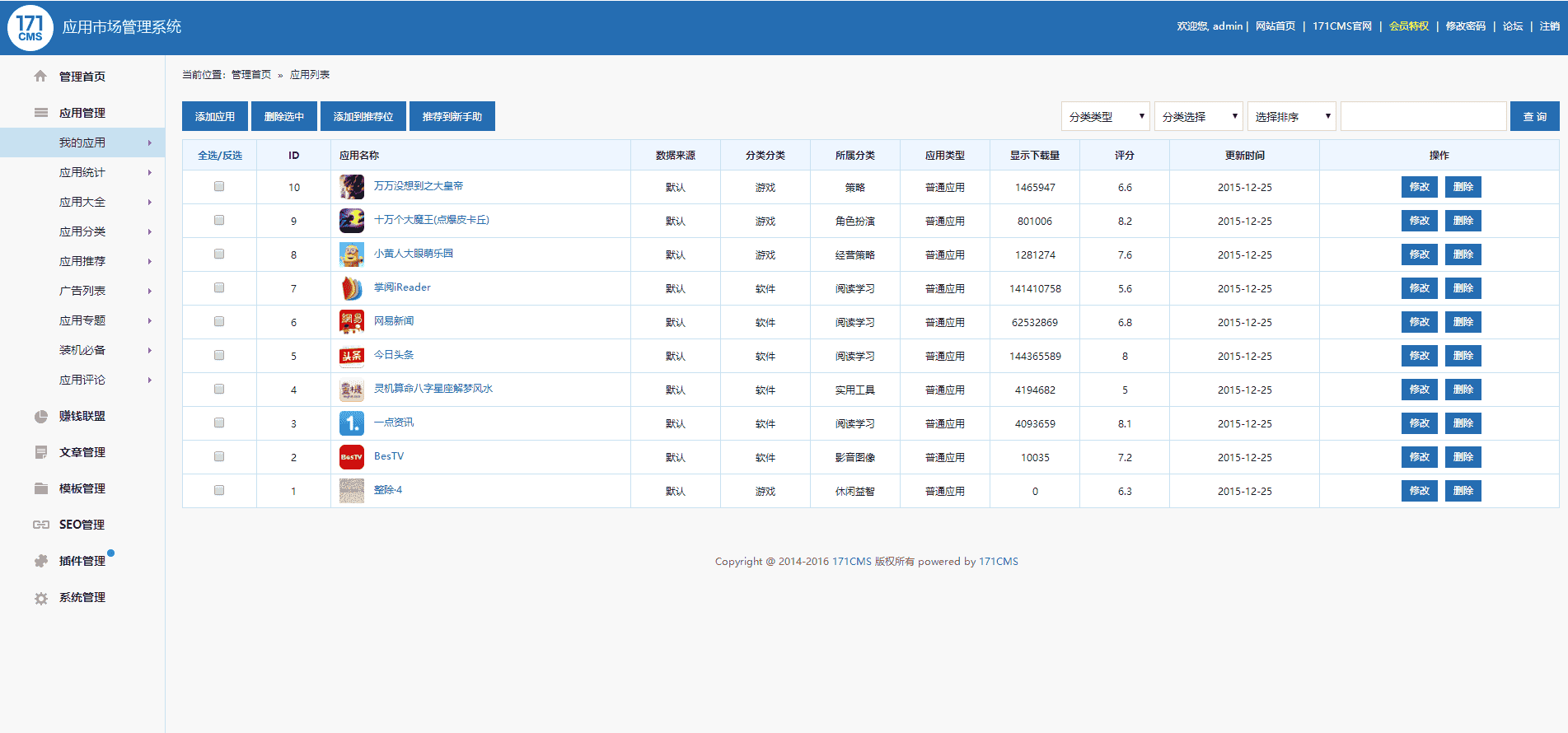Click 删除 button for 掌阅iReader row
Image resolution: width=1568 pixels, height=733 pixels.
(1463, 288)
